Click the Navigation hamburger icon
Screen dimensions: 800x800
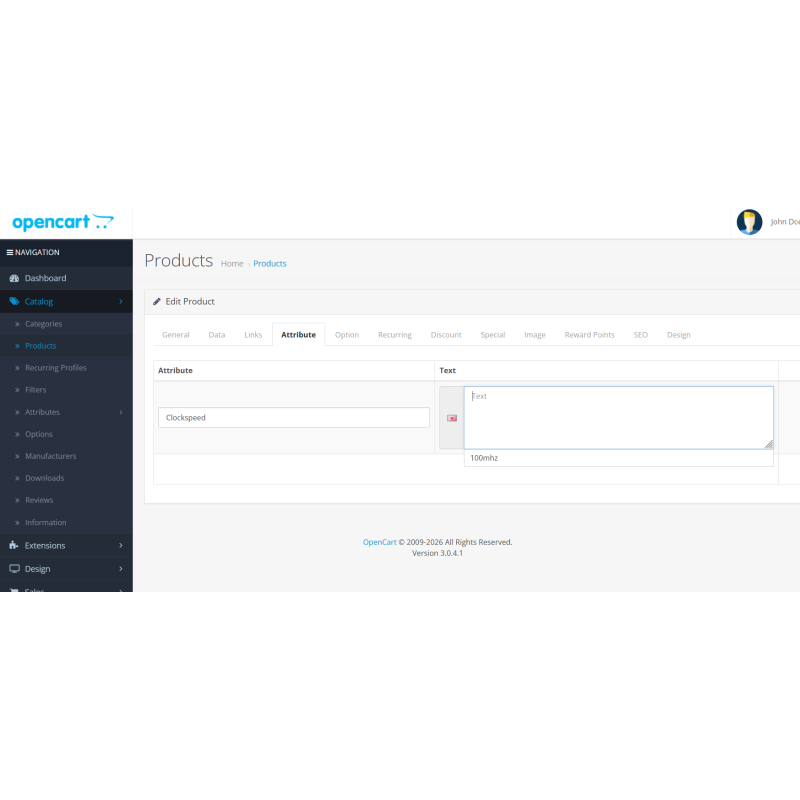pyautogui.click(x=9, y=253)
